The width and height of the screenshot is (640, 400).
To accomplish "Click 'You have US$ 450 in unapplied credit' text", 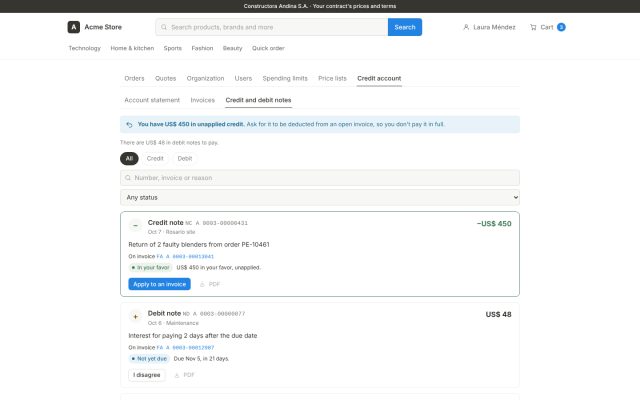I will [191, 124].
